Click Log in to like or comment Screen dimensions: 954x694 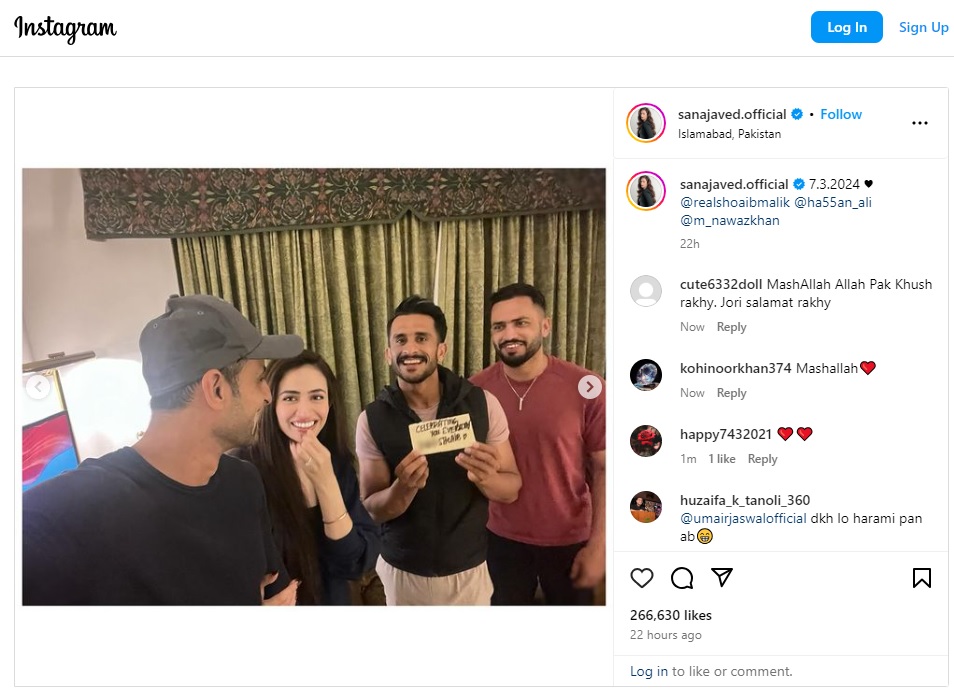pyautogui.click(x=649, y=671)
